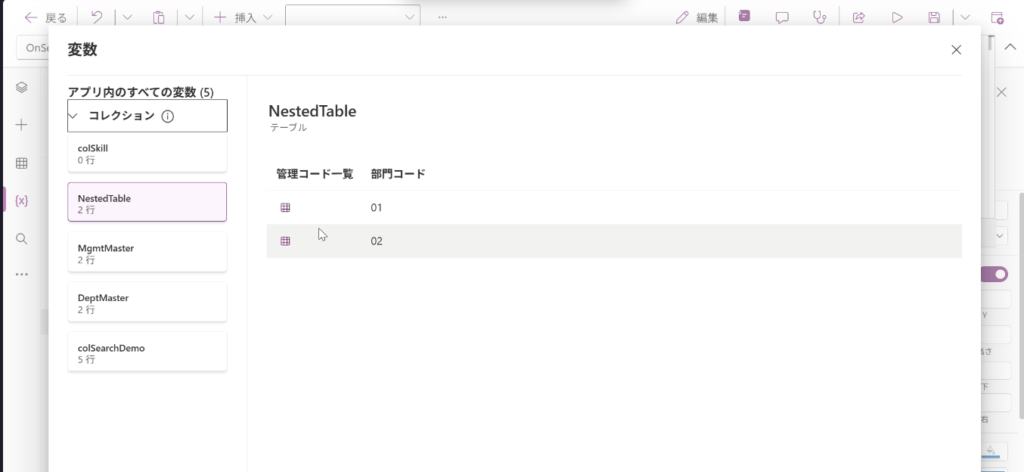Viewport: 1024px width, 472px height.
Task: Open the Variables {x} sidebar icon
Action: 21,201
